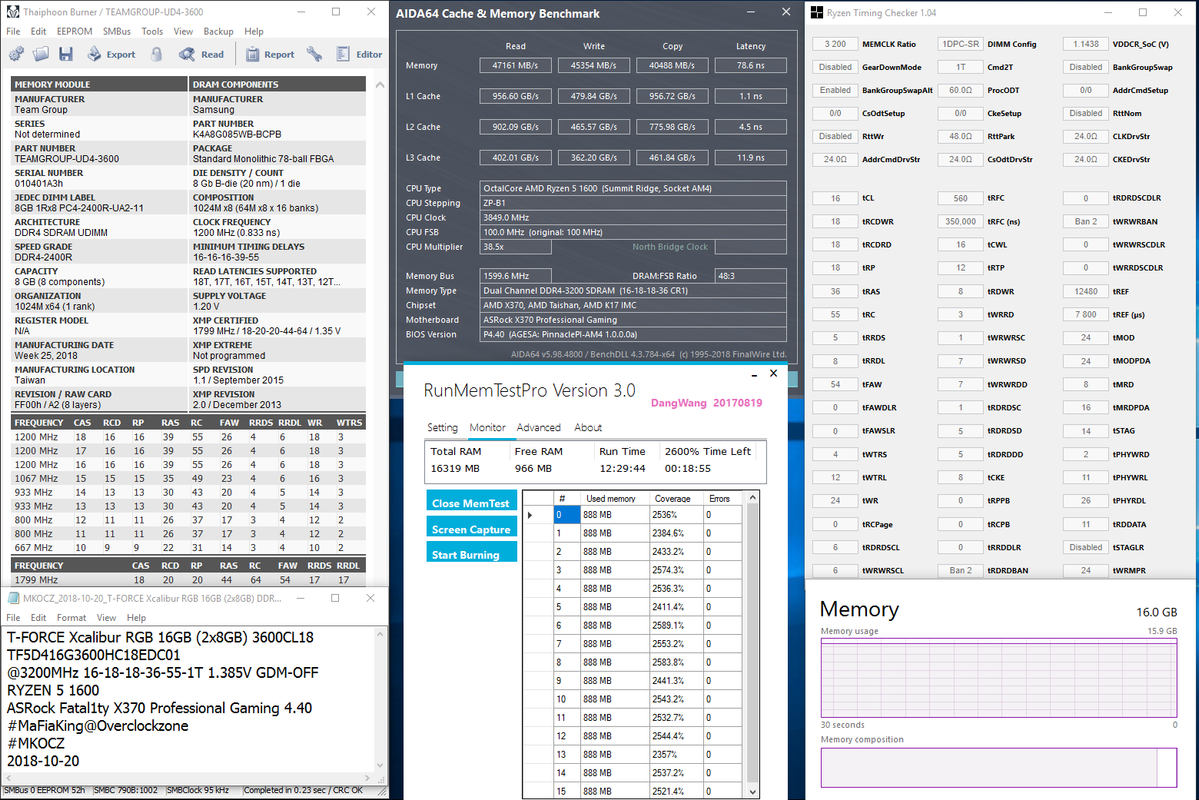
Task: Click the wrench tool icon in Thaiphoon Burner
Action: 314,54
